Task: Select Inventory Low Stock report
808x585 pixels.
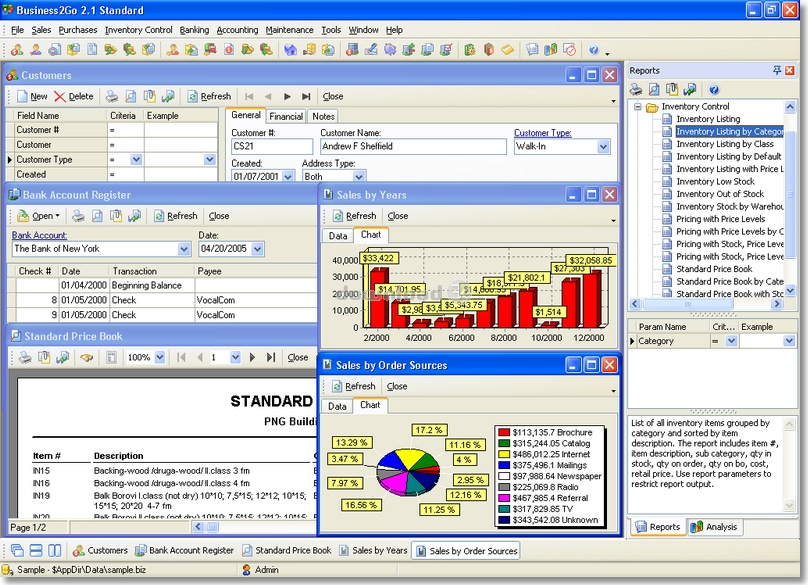Action: tap(715, 182)
